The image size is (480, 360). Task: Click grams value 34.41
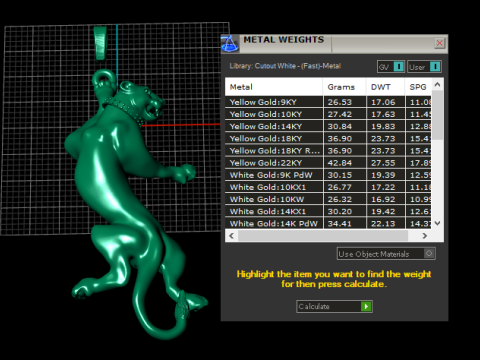coord(339,224)
